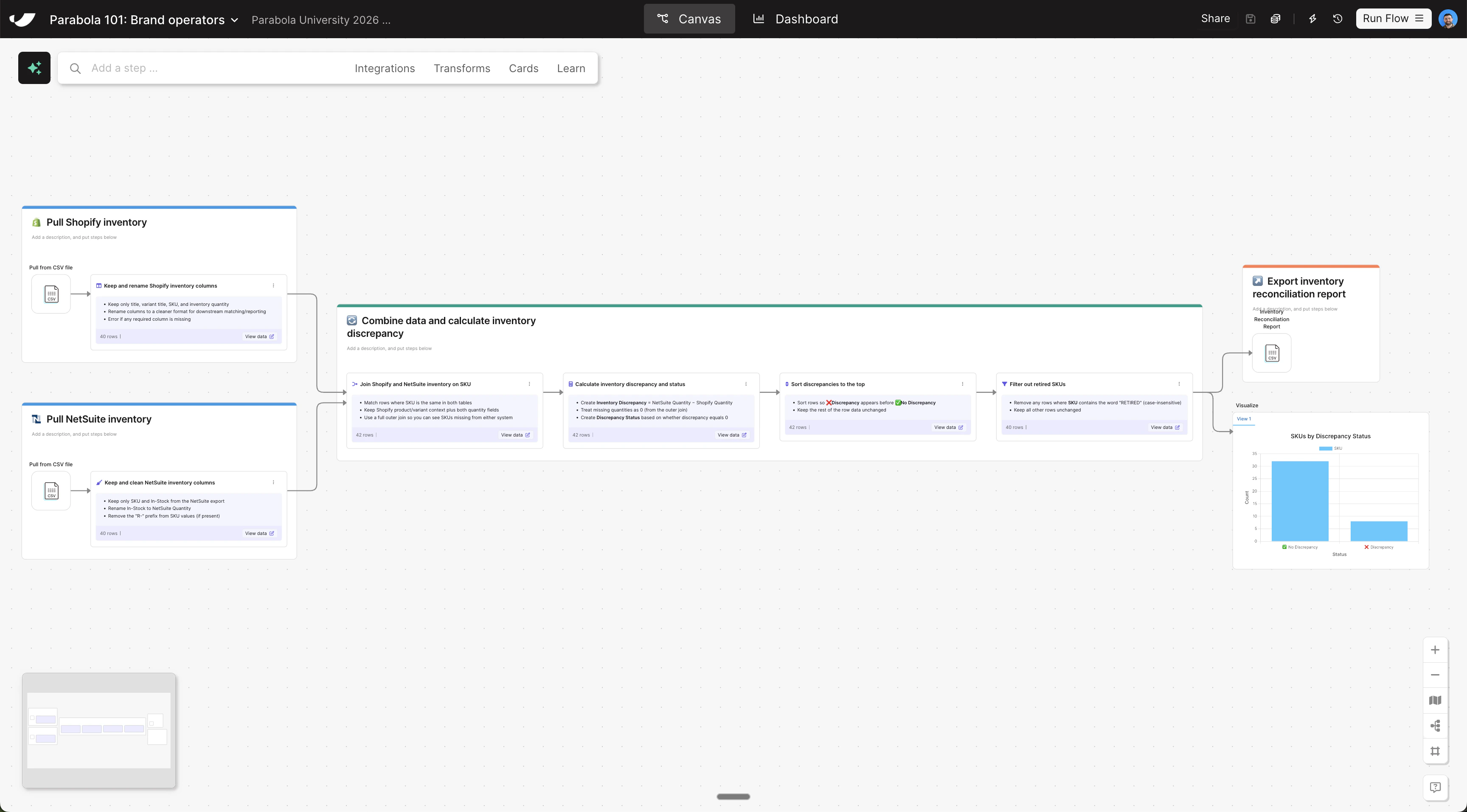Open menu for Calculate inventory discrepancy step
Viewport: 1467px width, 812px height.
746,384
